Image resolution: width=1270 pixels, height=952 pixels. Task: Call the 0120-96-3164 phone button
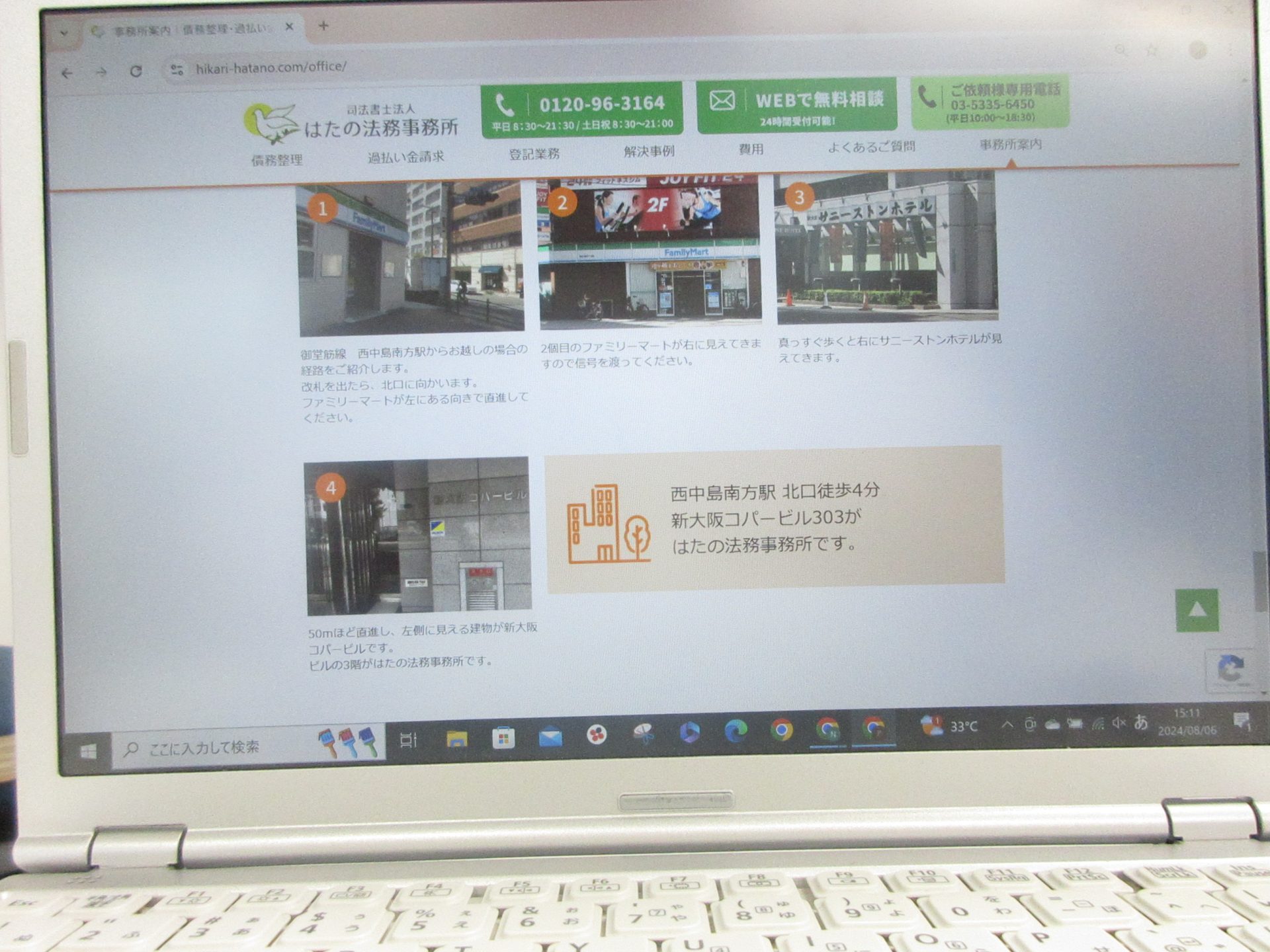pos(581,110)
